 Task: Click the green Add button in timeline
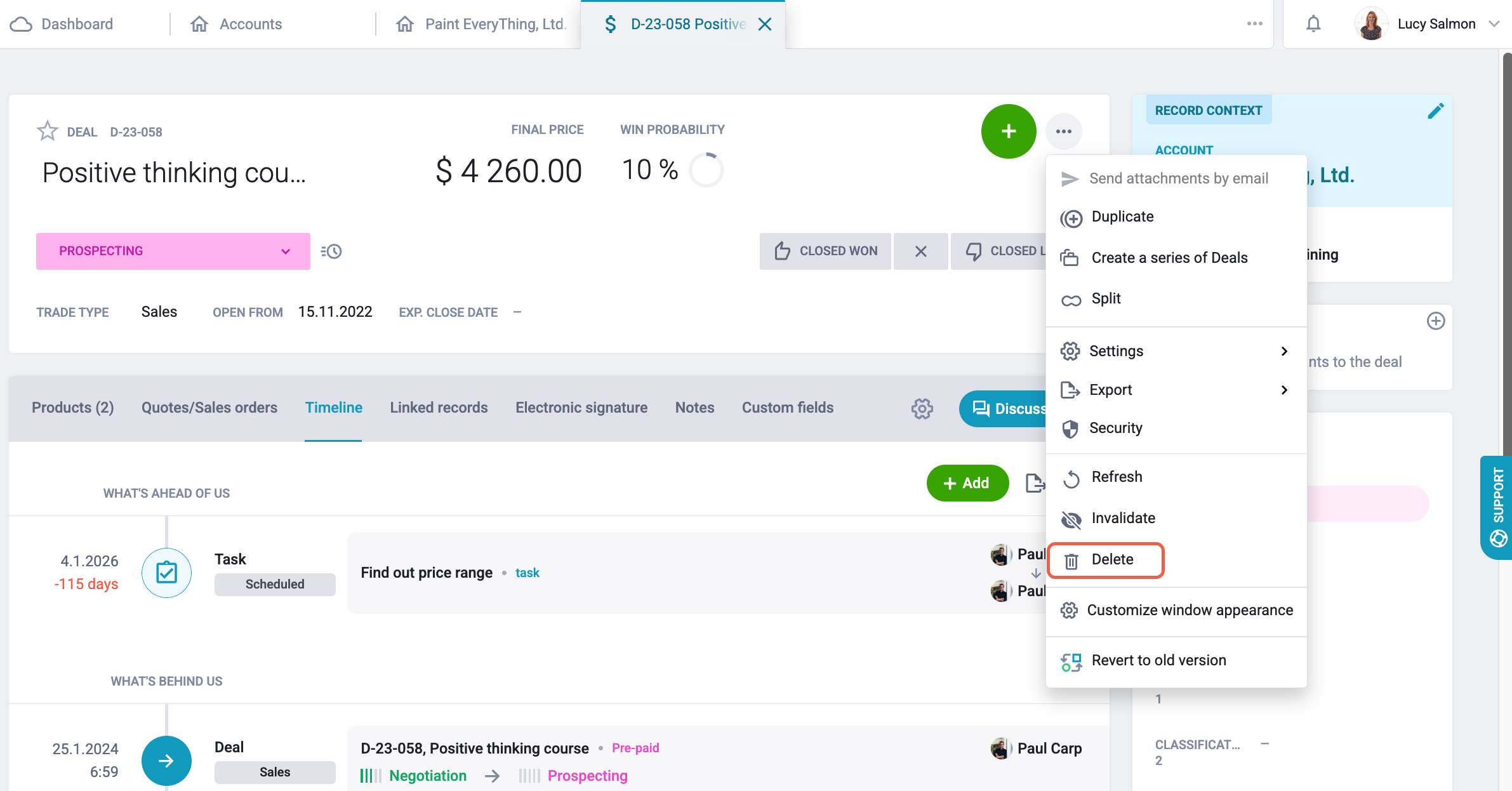coord(967,483)
